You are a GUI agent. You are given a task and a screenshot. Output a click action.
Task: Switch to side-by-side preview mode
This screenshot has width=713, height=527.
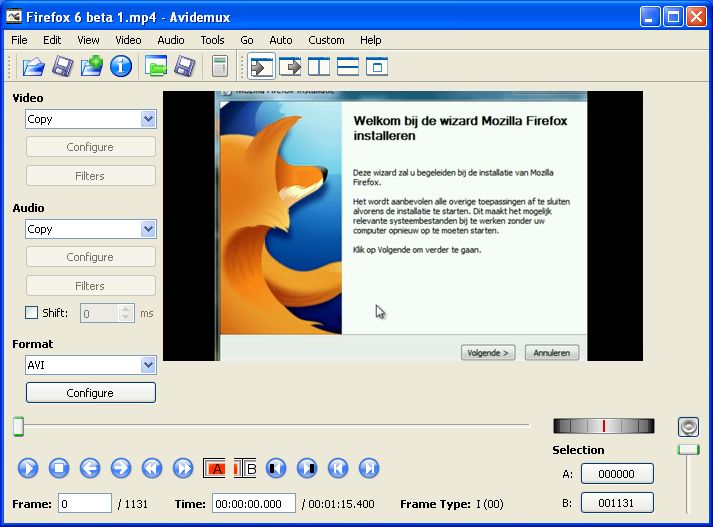tap(319, 67)
